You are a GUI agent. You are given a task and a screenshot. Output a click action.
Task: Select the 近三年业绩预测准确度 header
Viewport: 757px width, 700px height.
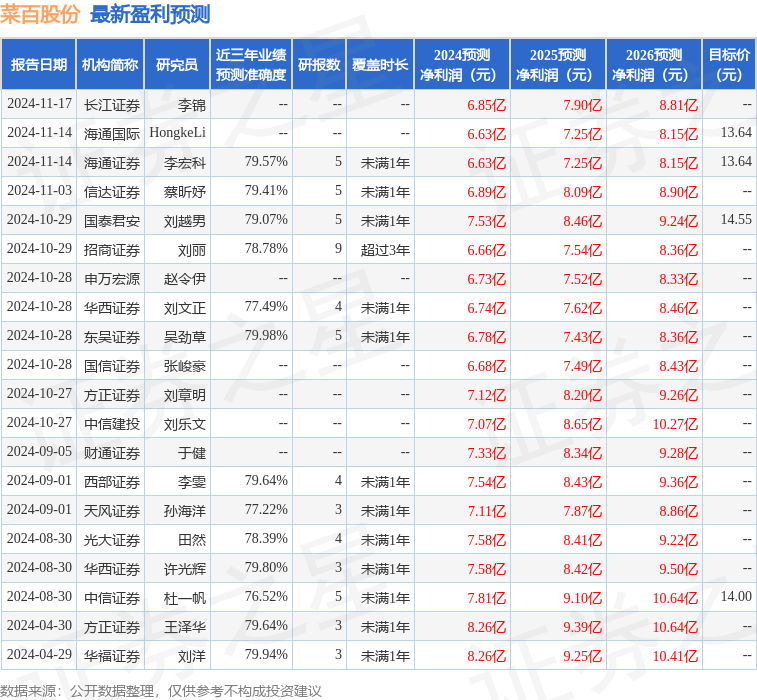(x=251, y=65)
